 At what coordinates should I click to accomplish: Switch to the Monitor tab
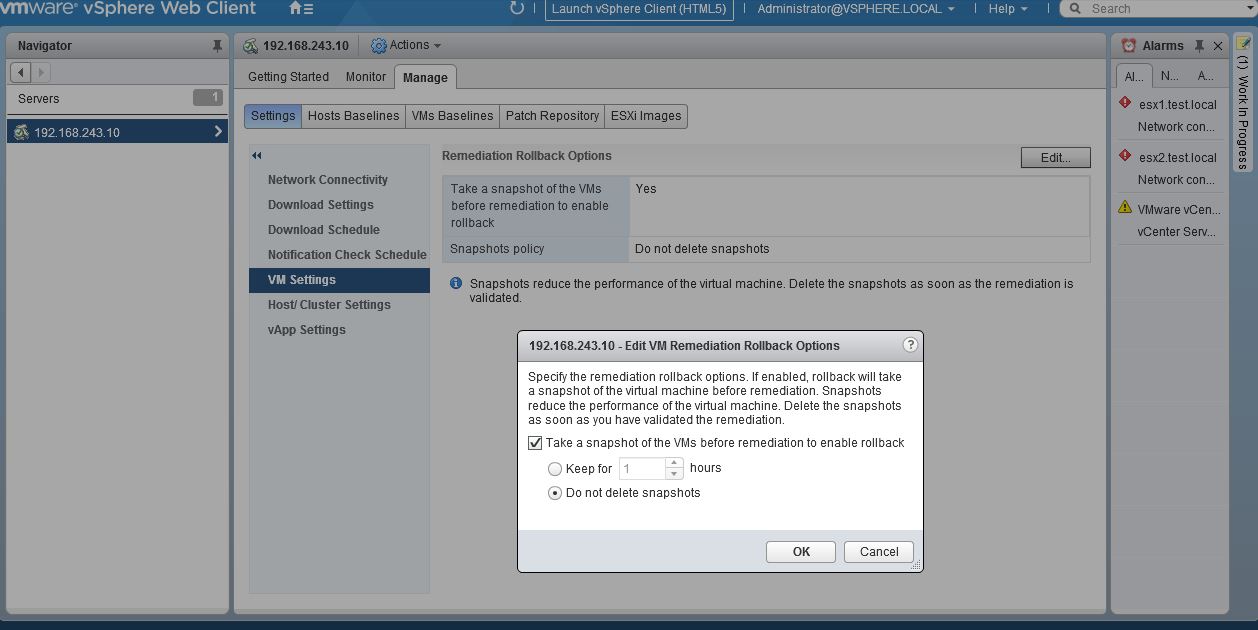[x=366, y=77]
